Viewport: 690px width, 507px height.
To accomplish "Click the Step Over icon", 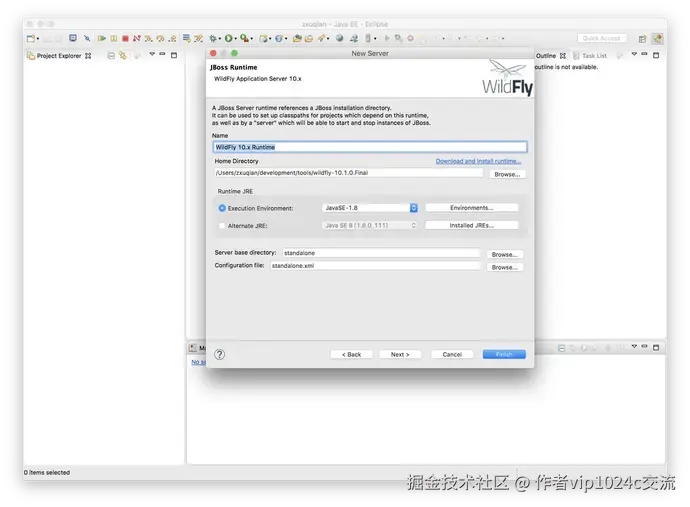I will (161, 39).
